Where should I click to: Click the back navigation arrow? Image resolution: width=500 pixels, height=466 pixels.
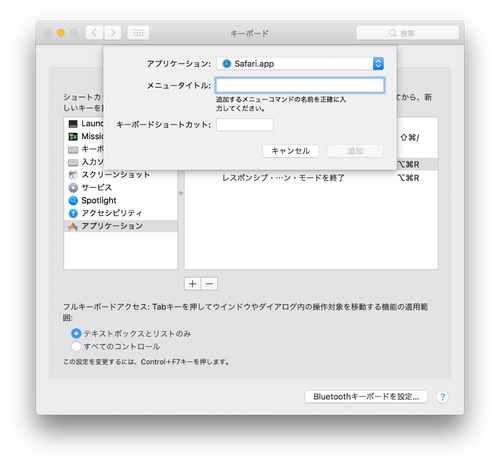click(94, 33)
